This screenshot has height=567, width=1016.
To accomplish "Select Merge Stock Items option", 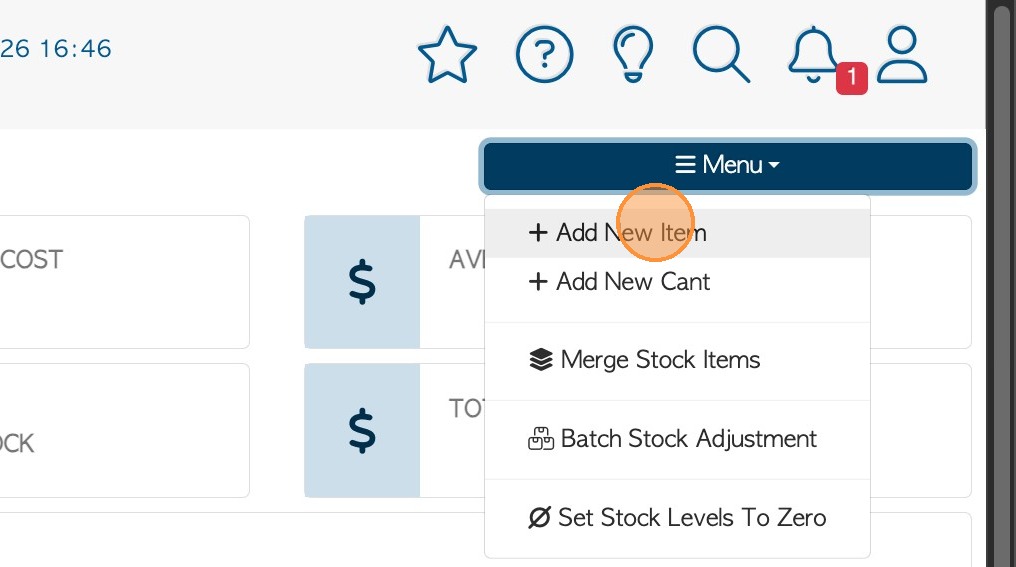I will coord(660,360).
